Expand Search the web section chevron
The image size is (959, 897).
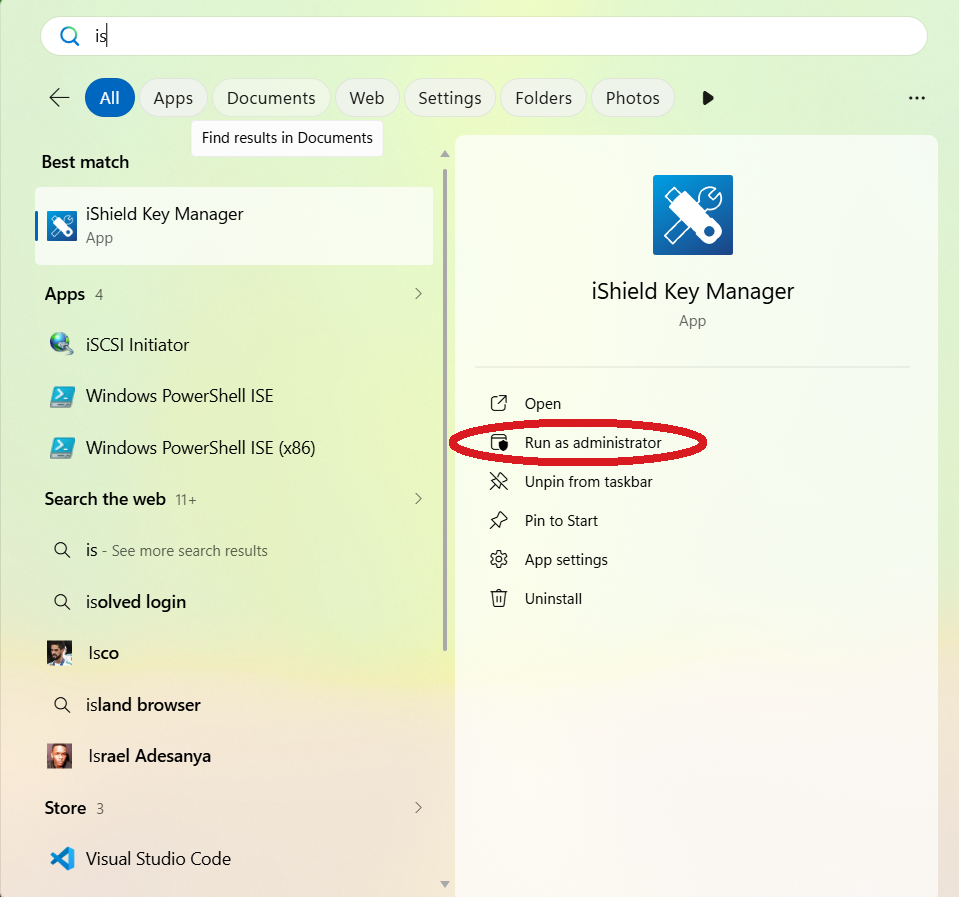click(x=418, y=499)
